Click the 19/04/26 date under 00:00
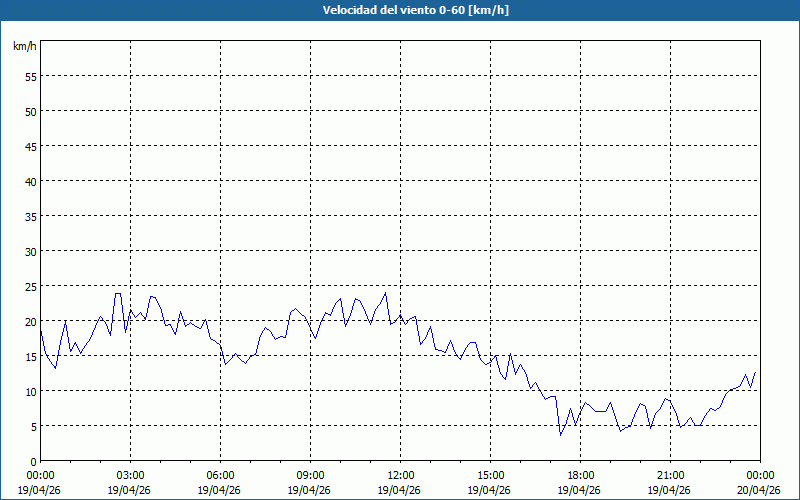The width and height of the screenshot is (800, 500). click(40, 490)
